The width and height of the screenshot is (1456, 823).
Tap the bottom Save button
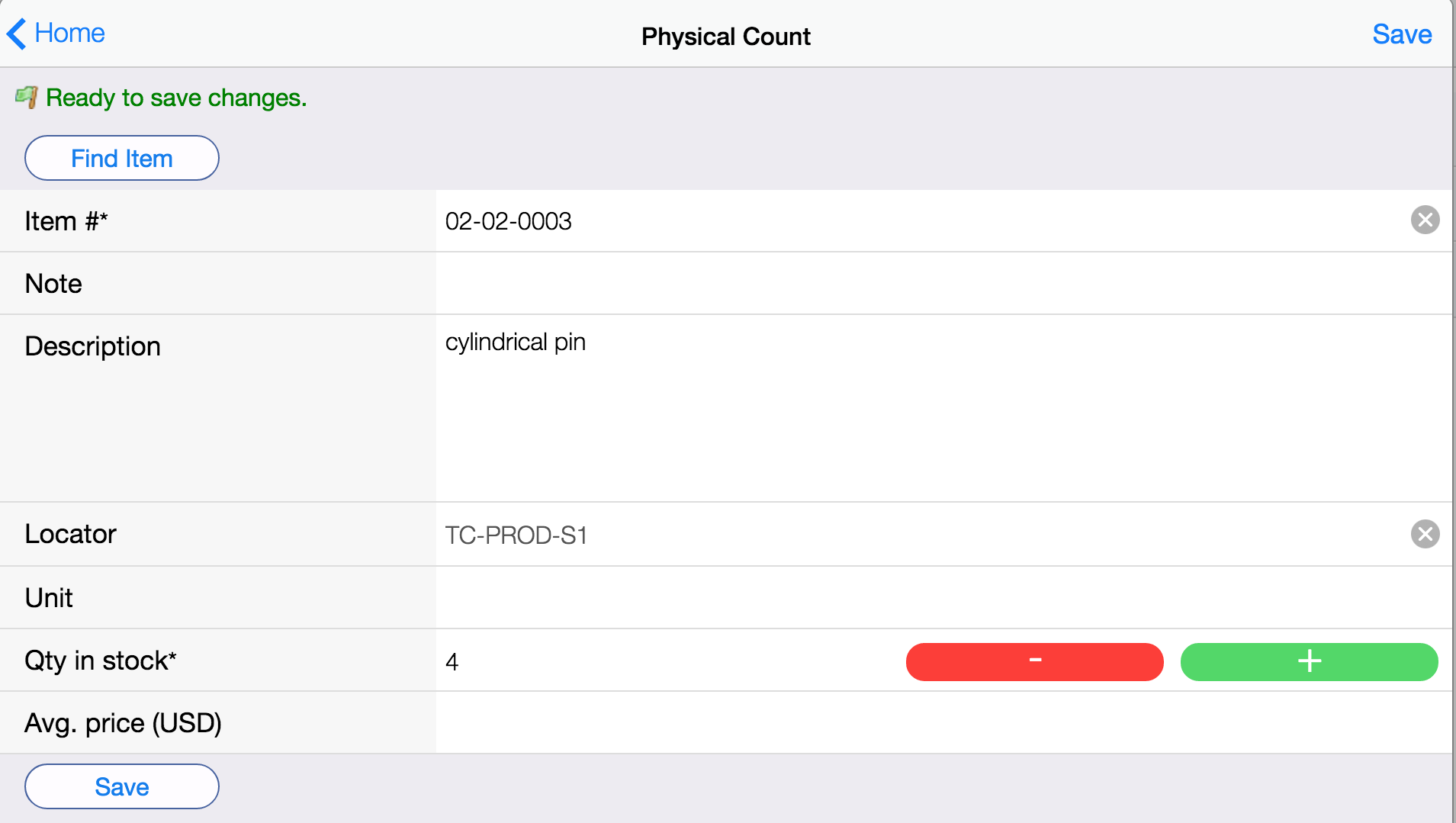(x=122, y=786)
